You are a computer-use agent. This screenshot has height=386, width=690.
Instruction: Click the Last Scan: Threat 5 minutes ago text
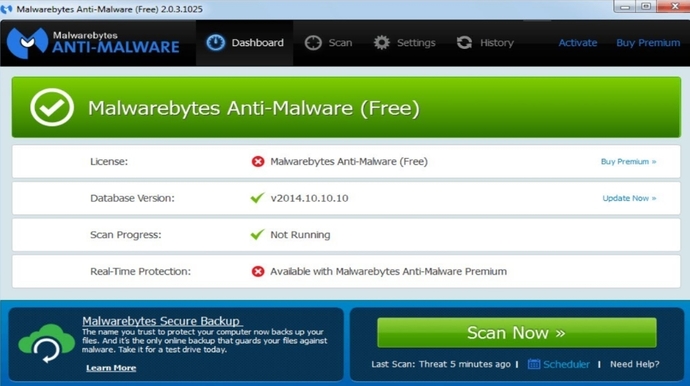click(441, 364)
